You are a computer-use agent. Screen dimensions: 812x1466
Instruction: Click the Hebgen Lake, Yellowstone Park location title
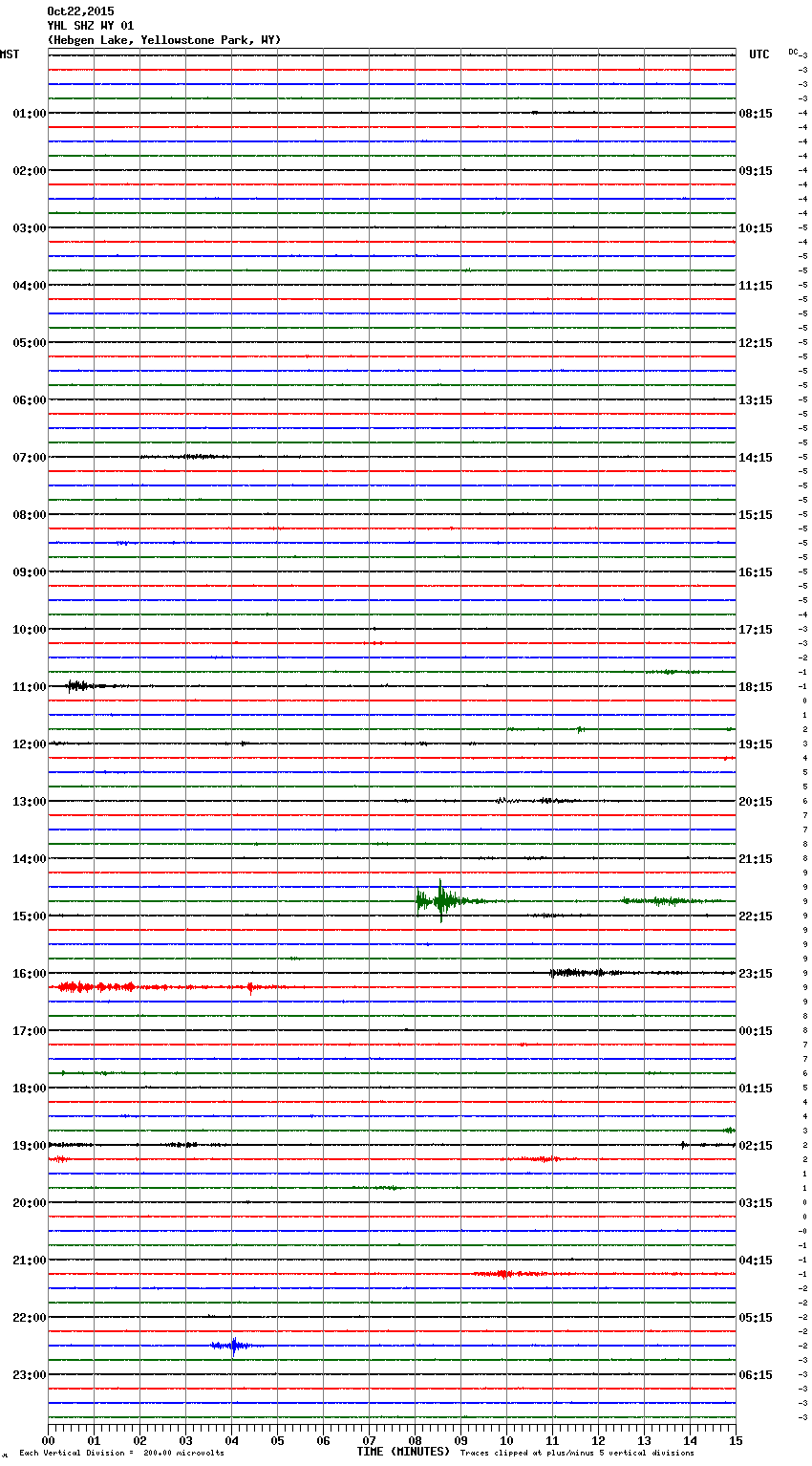pos(164,40)
